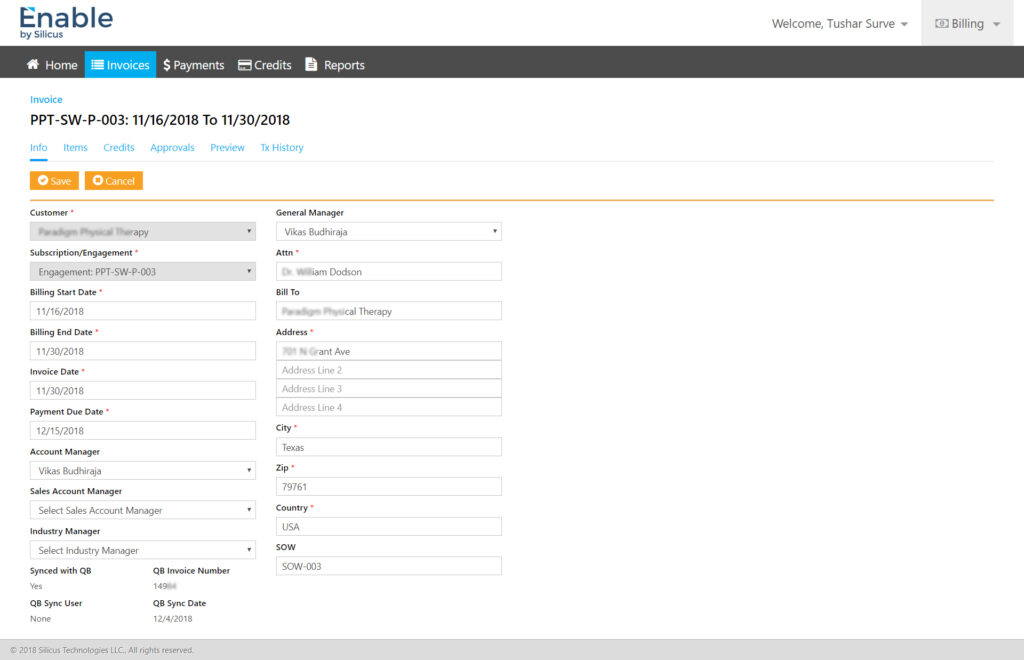Click the Address Line 4 field
1024x660 pixels.
tap(389, 407)
